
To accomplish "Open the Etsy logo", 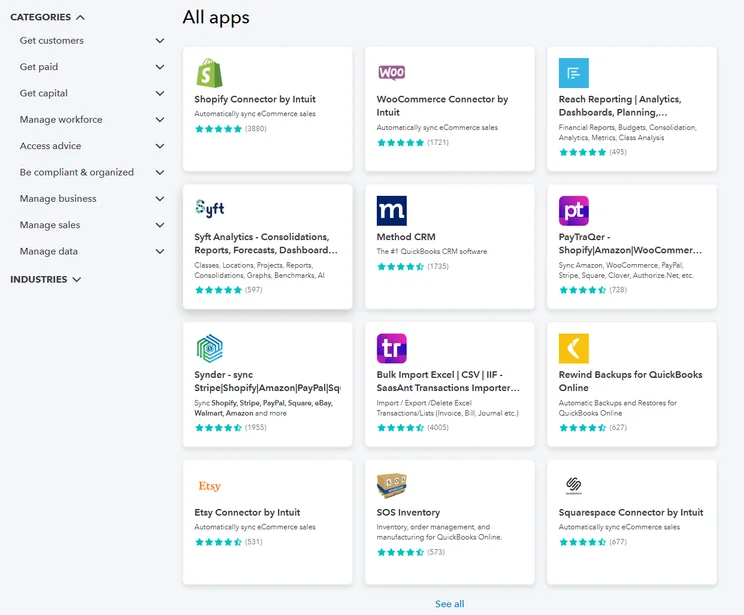I will [x=209, y=485].
